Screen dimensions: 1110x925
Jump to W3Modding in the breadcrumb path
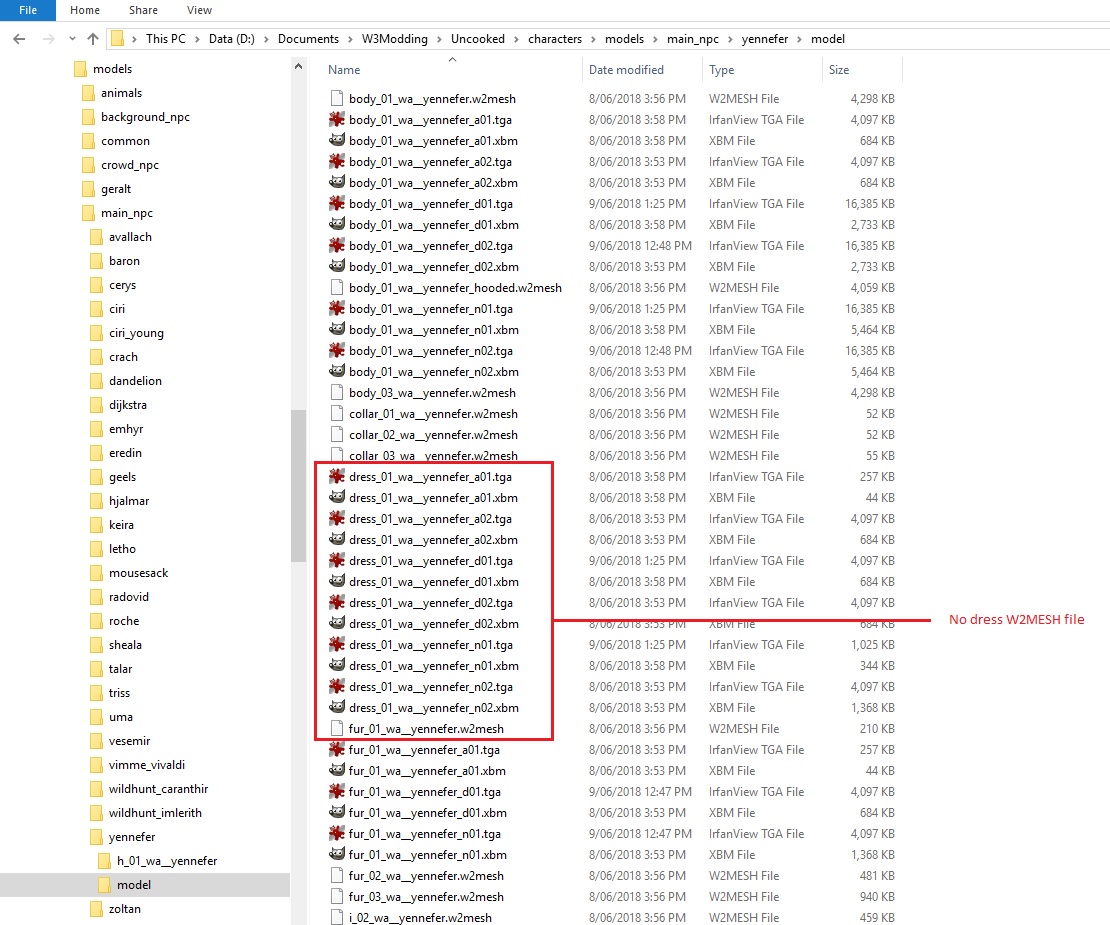pyautogui.click(x=394, y=39)
